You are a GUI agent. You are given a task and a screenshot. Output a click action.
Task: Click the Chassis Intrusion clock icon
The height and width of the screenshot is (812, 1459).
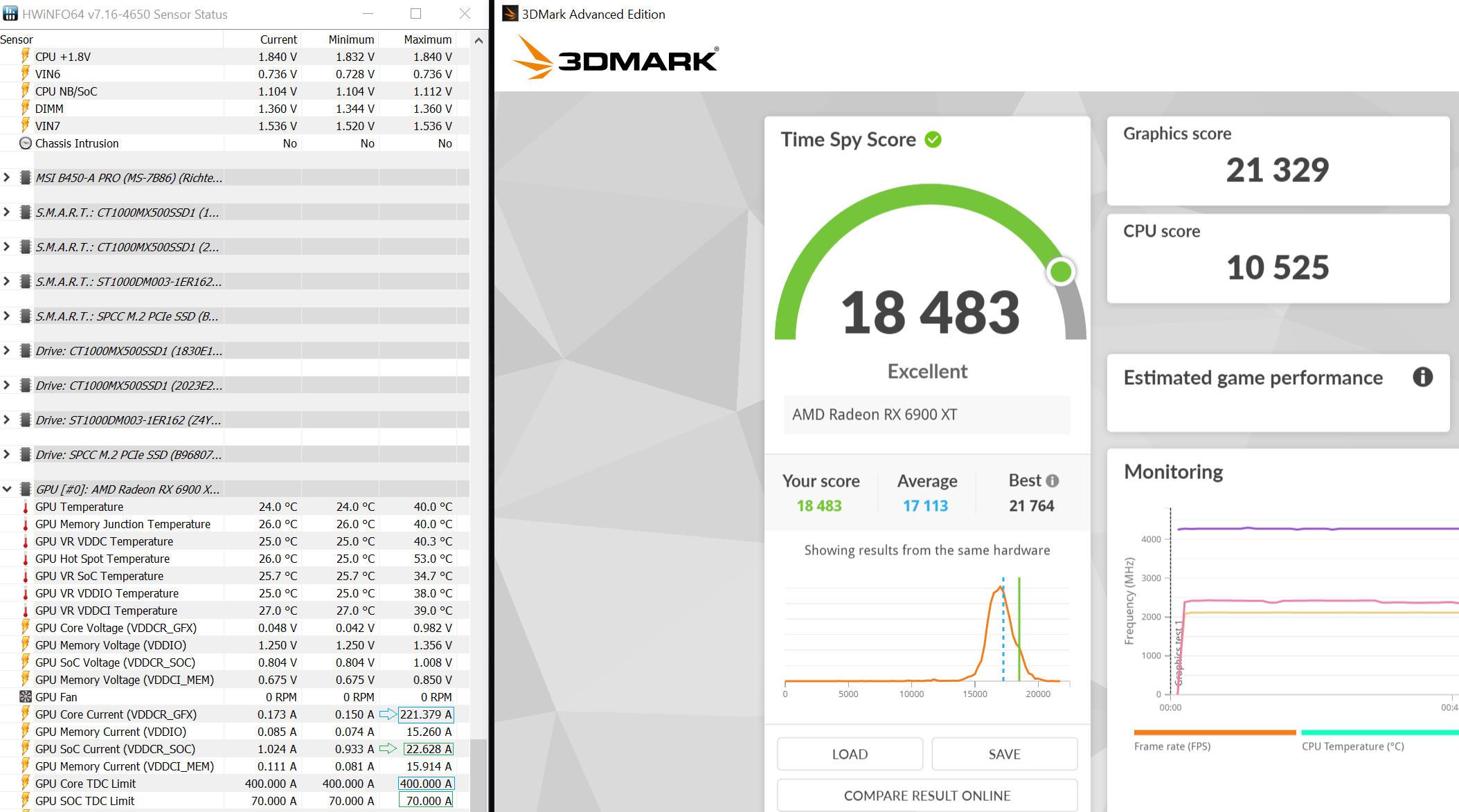26,143
